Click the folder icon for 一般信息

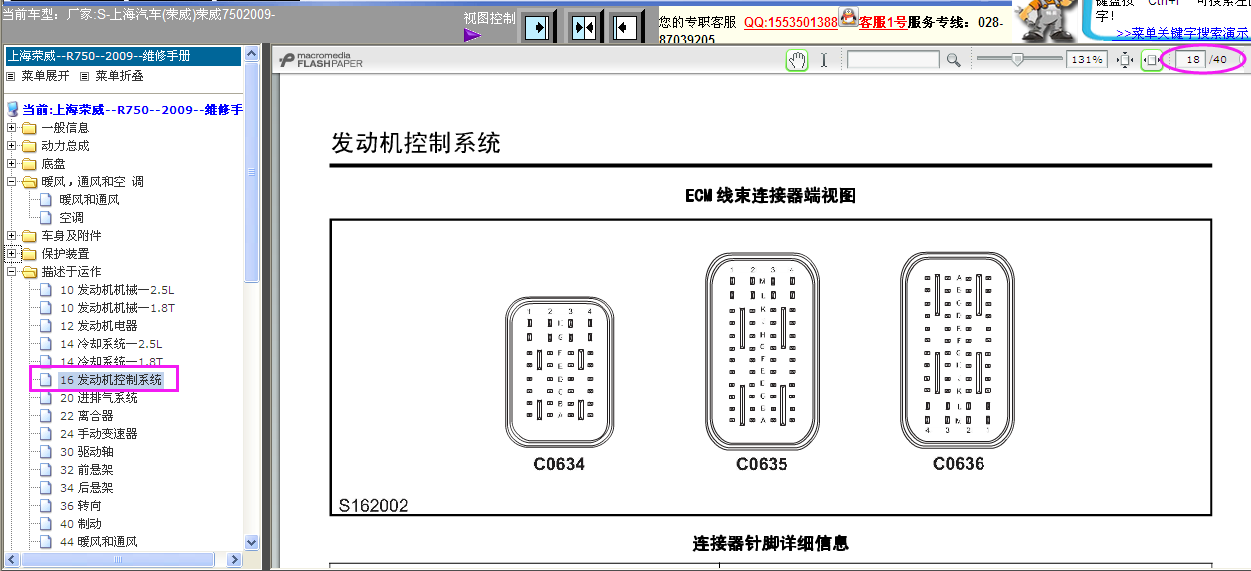point(29,128)
